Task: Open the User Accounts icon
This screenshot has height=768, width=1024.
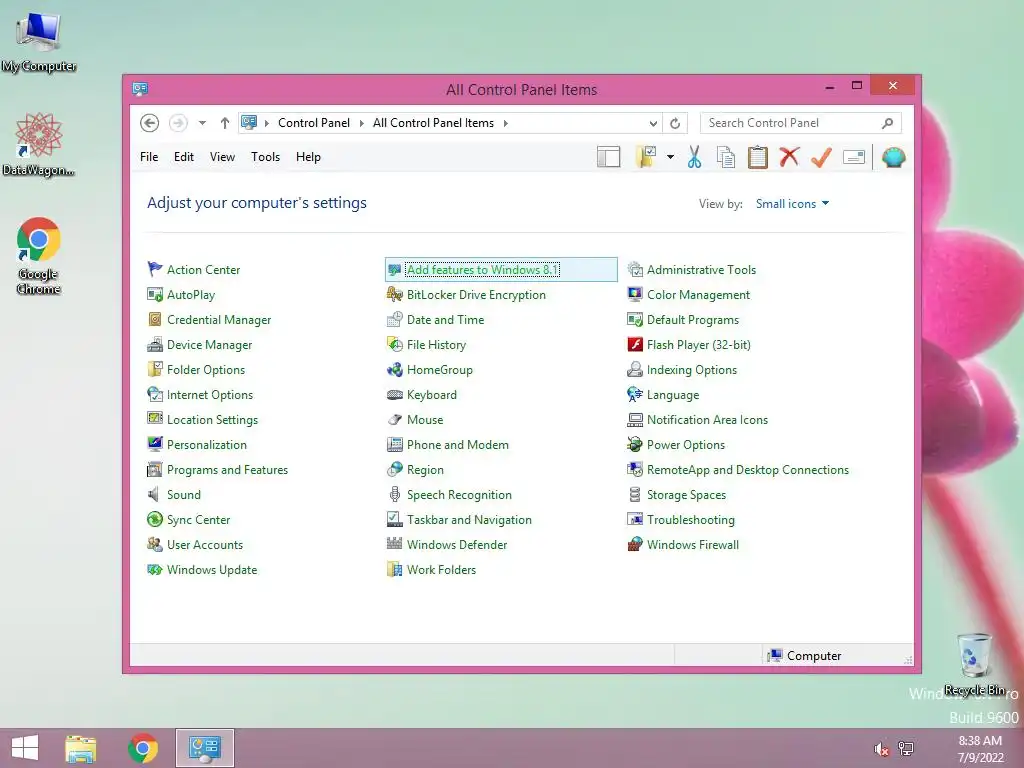Action: coord(155,544)
